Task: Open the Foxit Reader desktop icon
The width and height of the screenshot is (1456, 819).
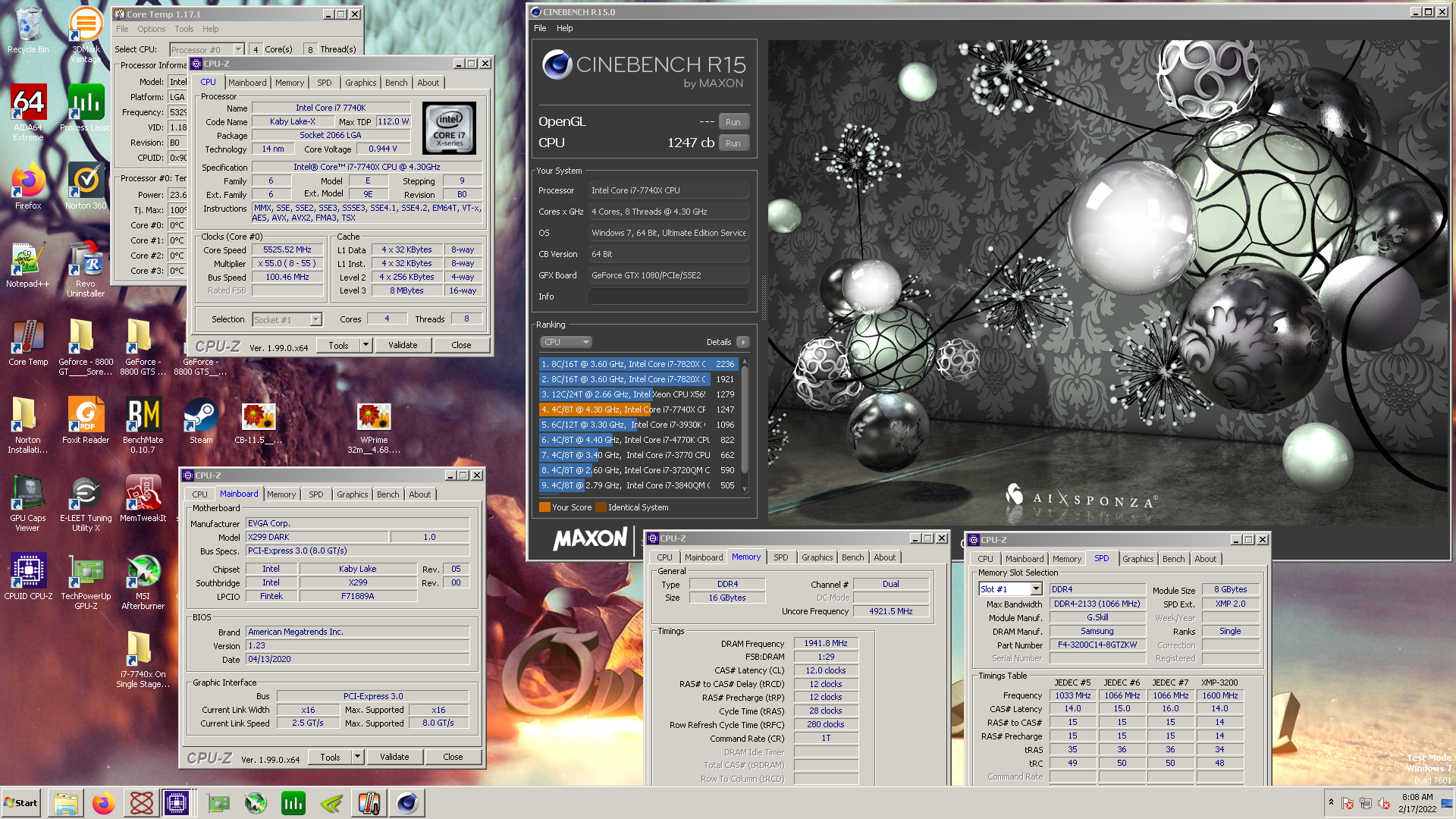Action: [86, 421]
